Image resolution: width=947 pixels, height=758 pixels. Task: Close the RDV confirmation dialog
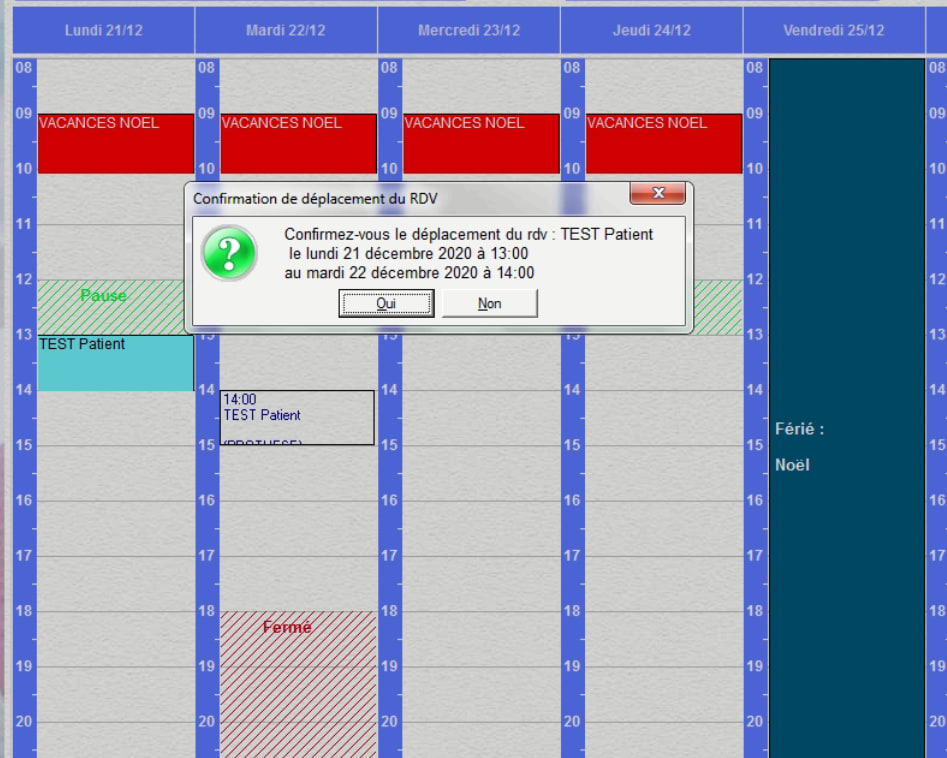[656, 193]
